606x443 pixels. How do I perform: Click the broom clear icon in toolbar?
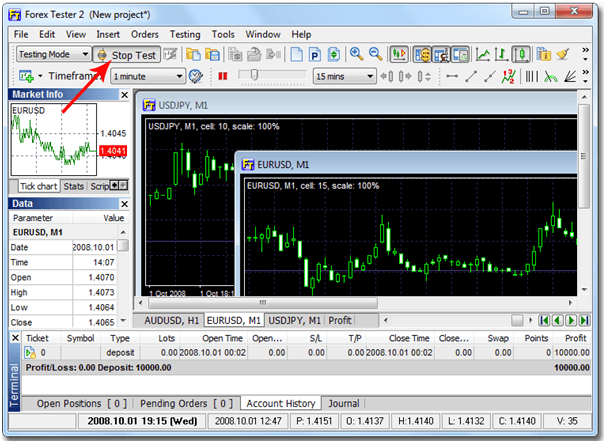(x=563, y=54)
